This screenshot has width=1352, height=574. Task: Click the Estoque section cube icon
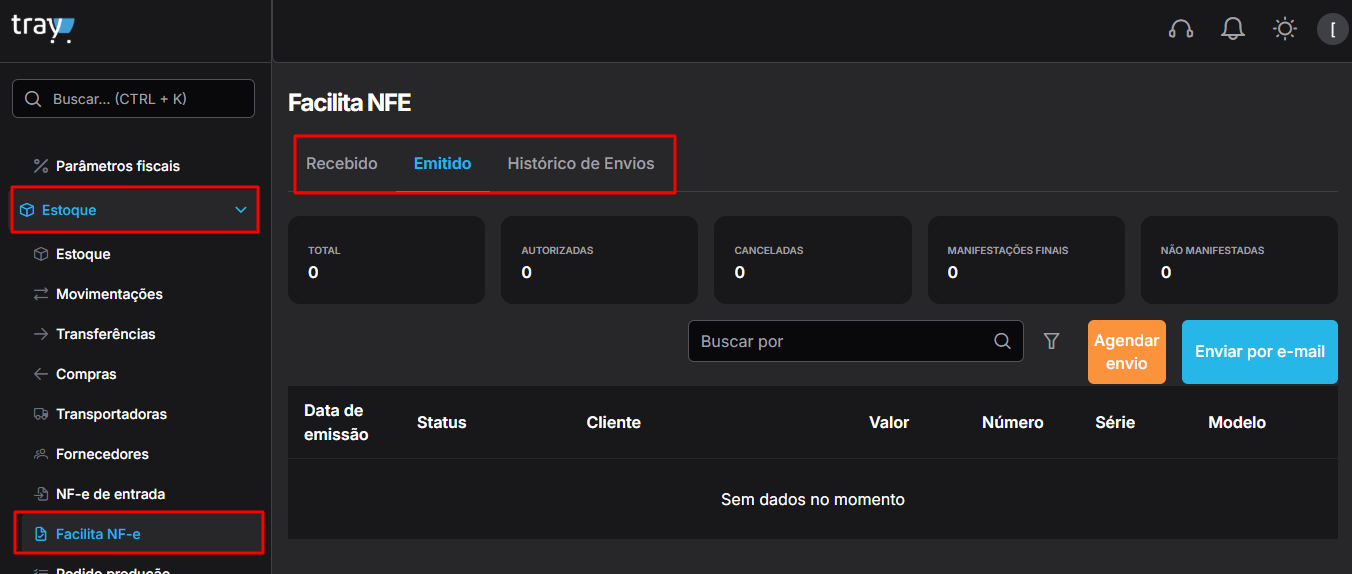pyautogui.click(x=27, y=210)
